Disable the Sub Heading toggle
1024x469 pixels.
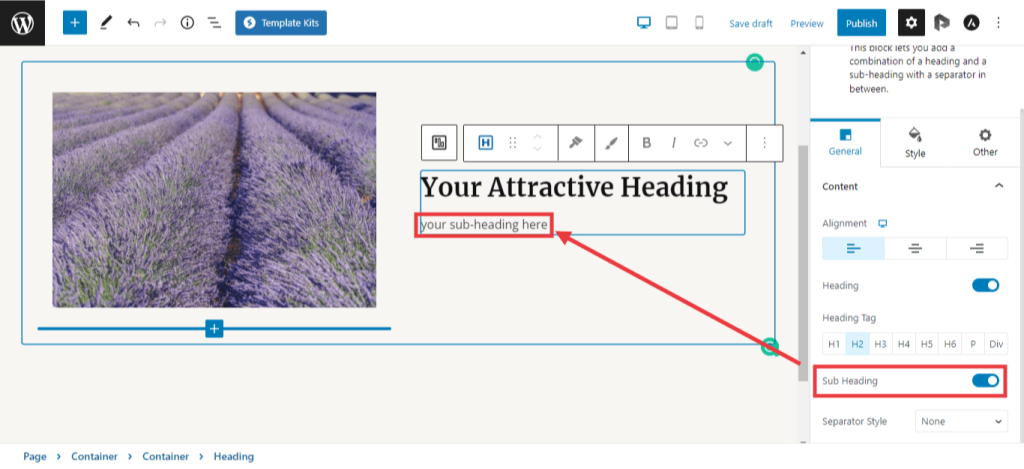coord(985,381)
